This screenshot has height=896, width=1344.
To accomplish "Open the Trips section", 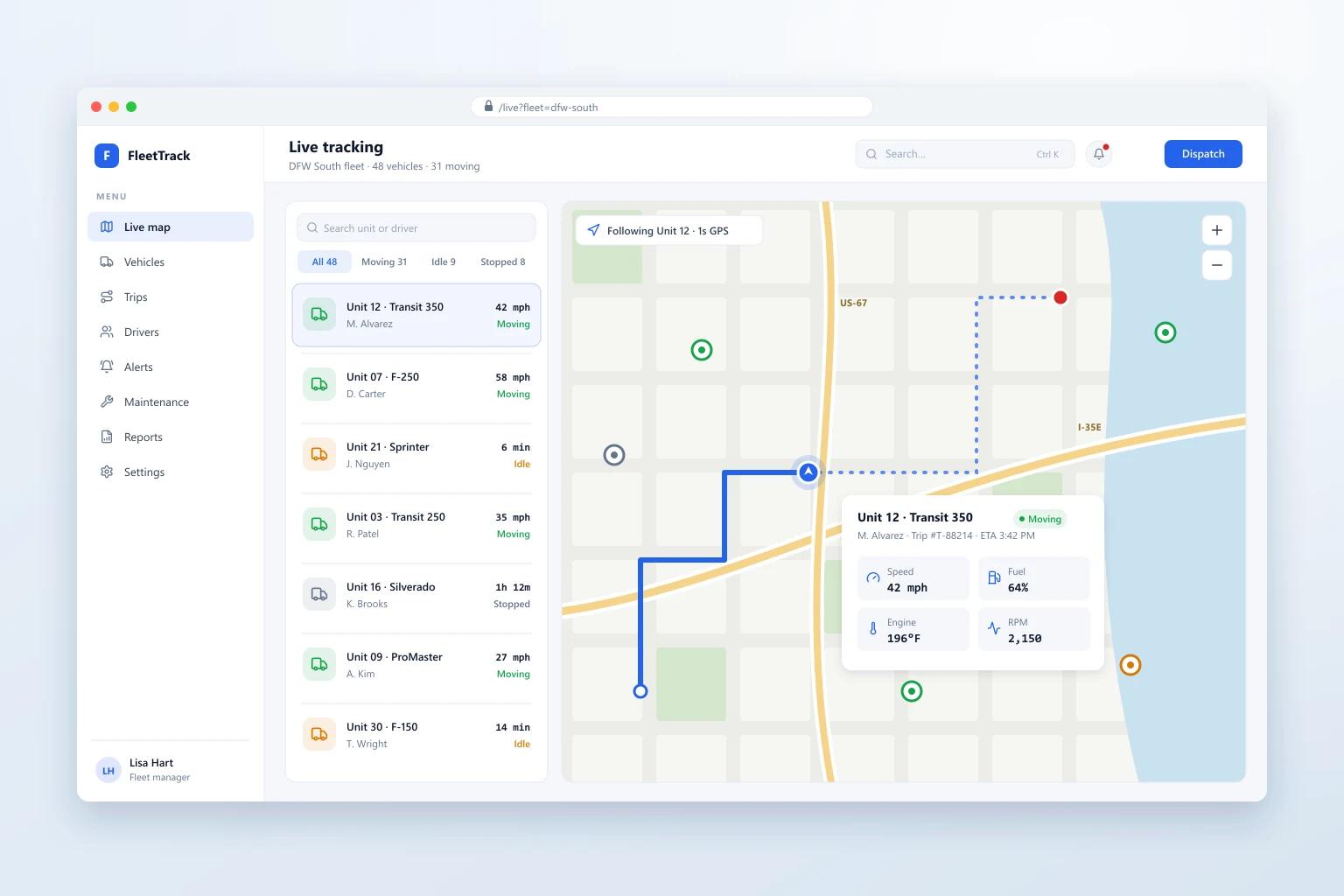I will pos(171,297).
